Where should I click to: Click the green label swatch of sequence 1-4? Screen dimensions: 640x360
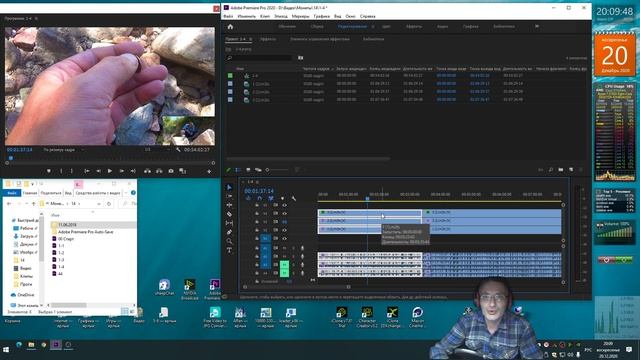click(230, 76)
